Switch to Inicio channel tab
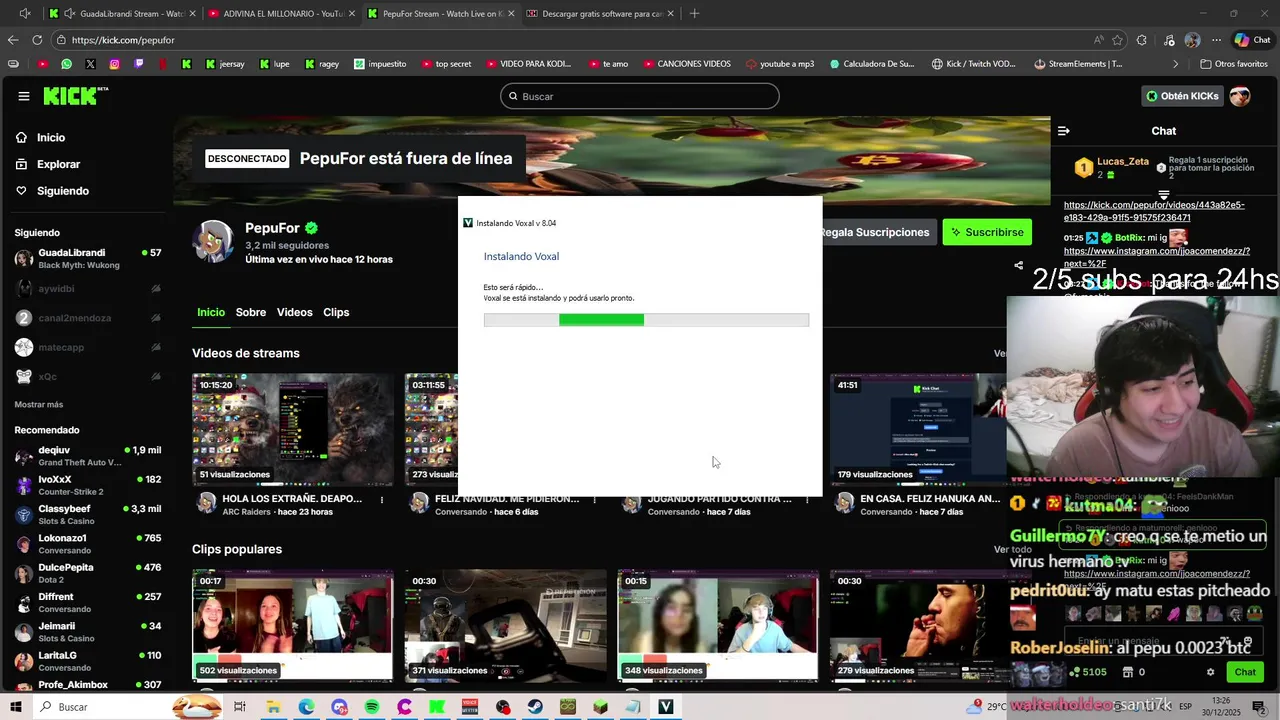The width and height of the screenshot is (1280, 720). (211, 313)
